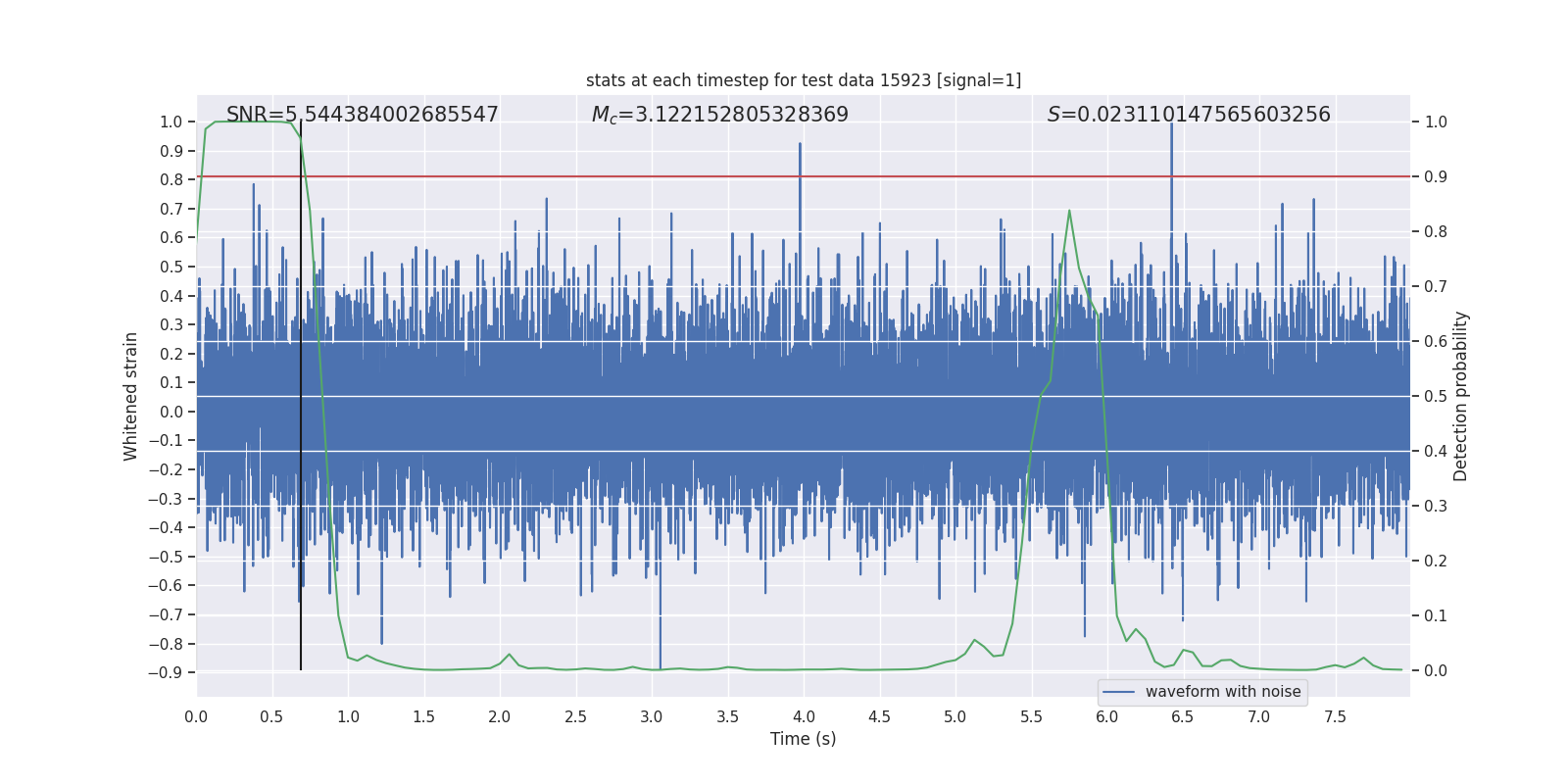The image size is (1568, 784).
Task: Click the right axis tick label 0.0
Action: 1436,671
